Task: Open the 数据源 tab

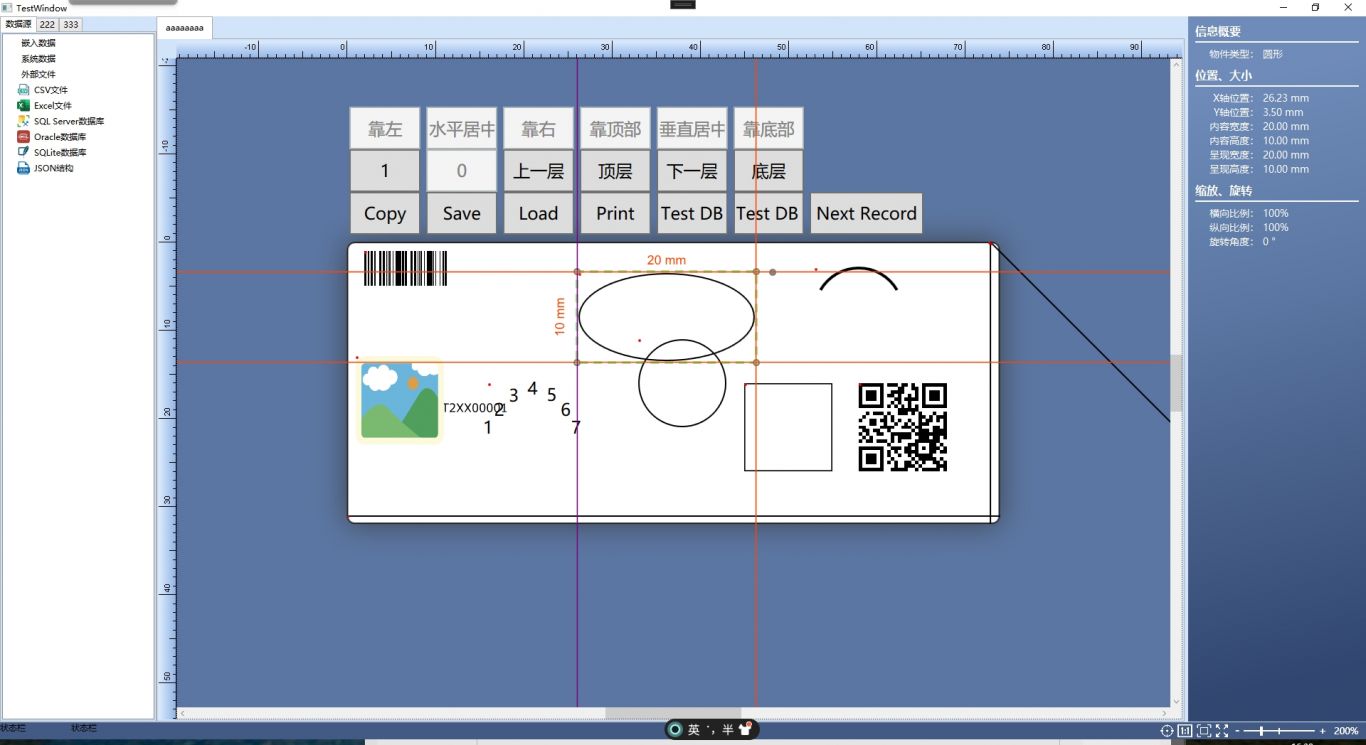Action: point(18,24)
